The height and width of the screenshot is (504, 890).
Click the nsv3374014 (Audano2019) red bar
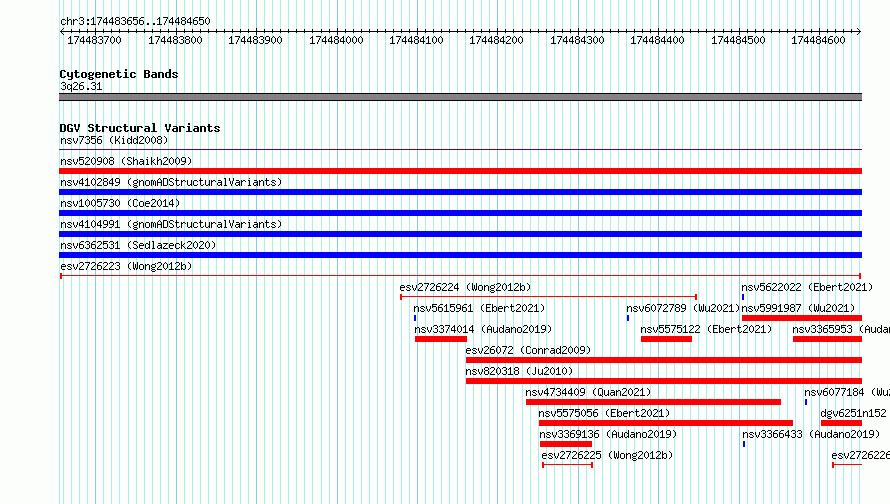[441, 339]
